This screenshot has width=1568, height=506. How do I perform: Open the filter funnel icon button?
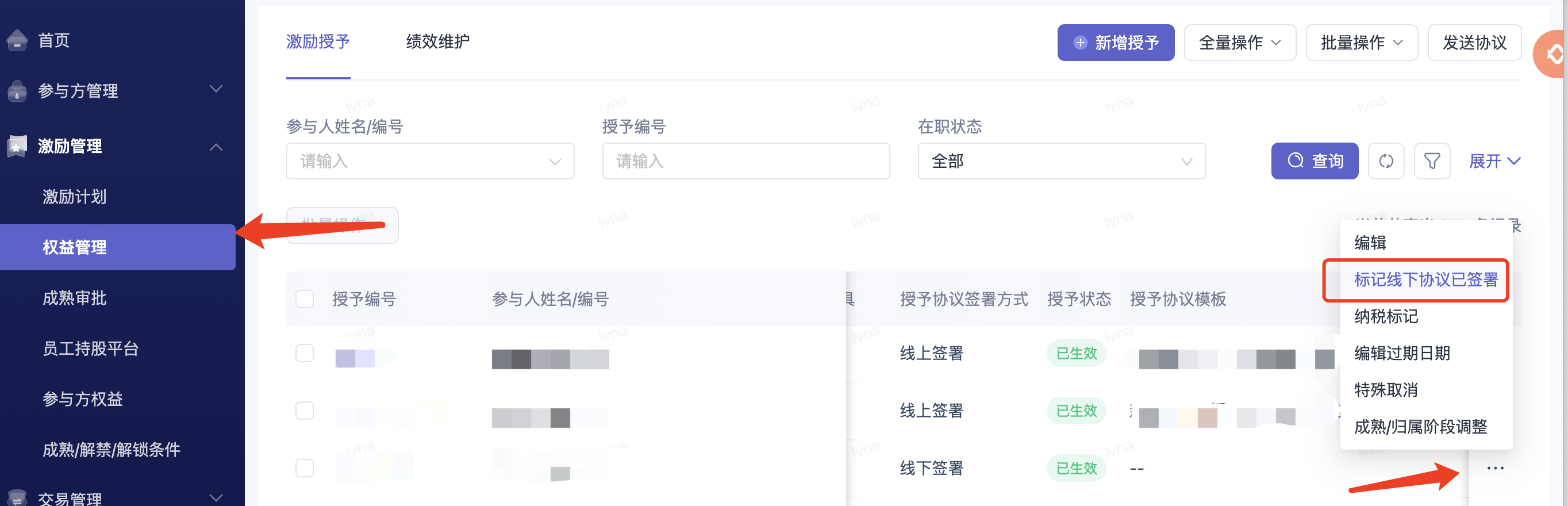[x=1432, y=162]
